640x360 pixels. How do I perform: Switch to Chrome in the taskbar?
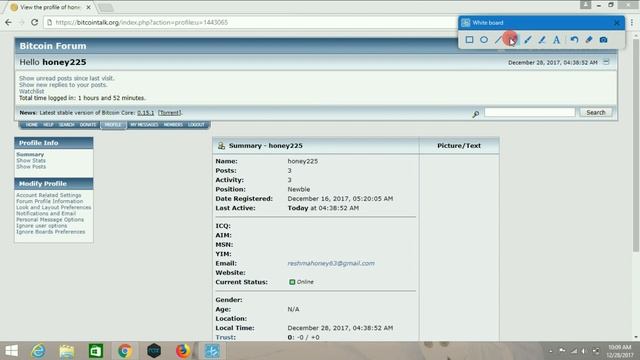(125, 351)
